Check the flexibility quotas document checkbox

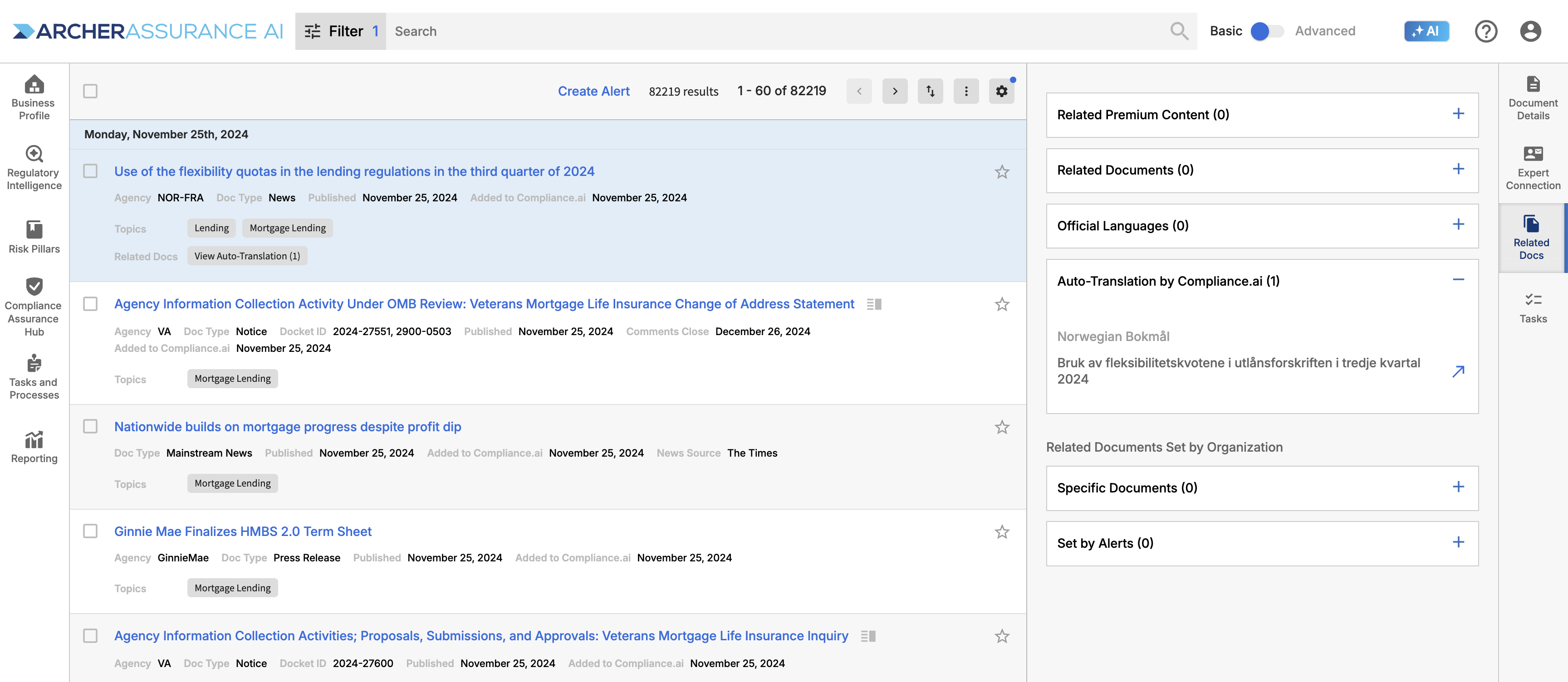90,171
